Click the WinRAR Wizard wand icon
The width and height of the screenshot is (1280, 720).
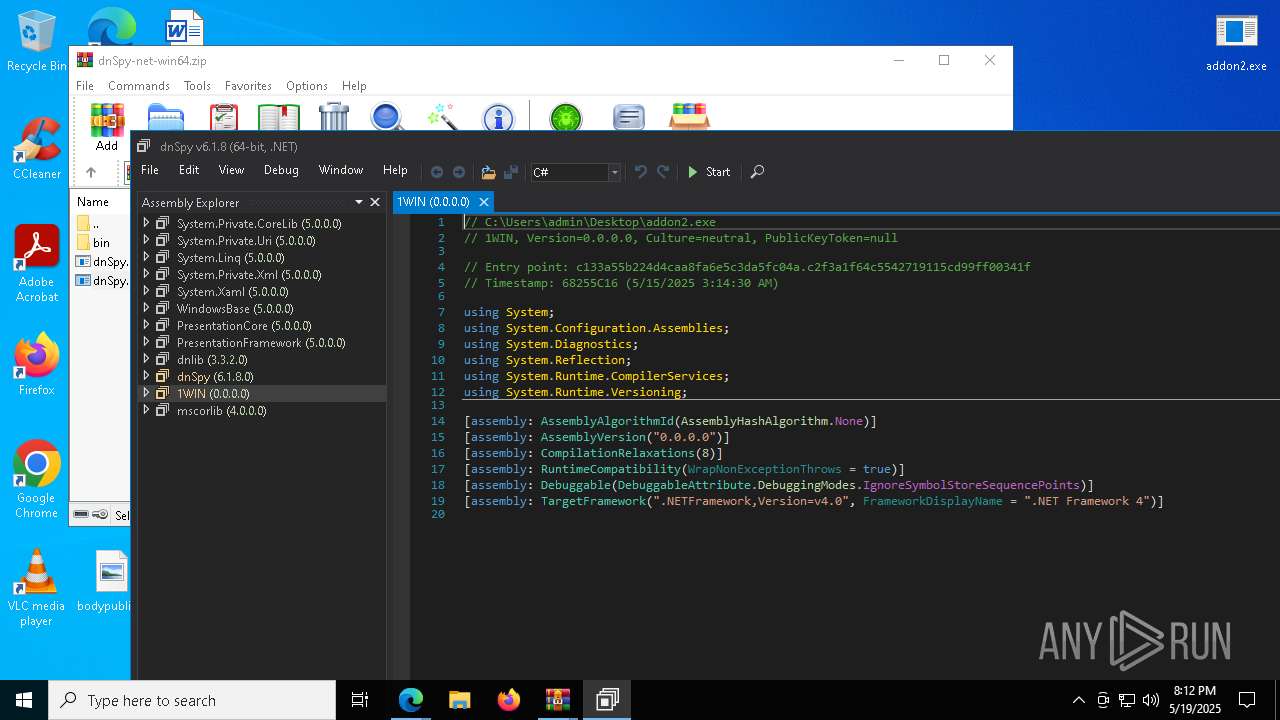click(442, 117)
